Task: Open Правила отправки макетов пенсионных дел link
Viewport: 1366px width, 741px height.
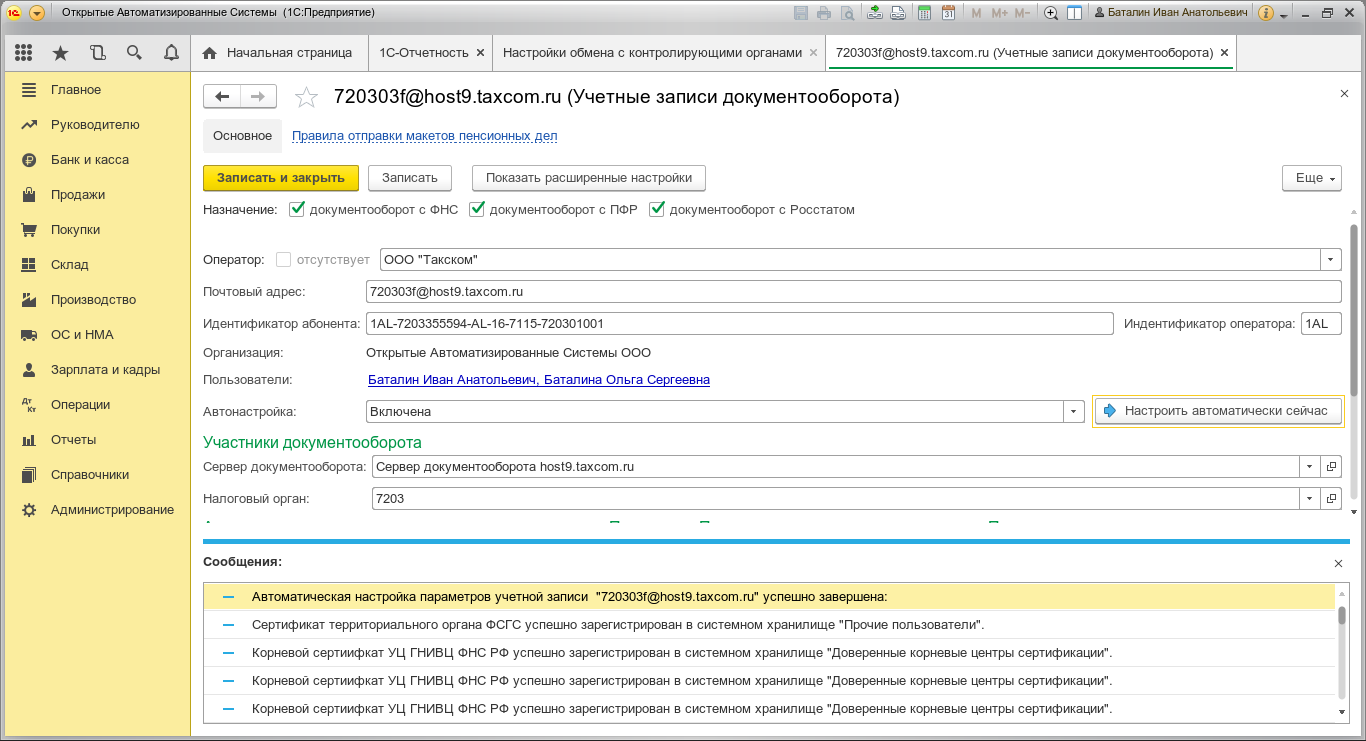Action: (x=424, y=136)
